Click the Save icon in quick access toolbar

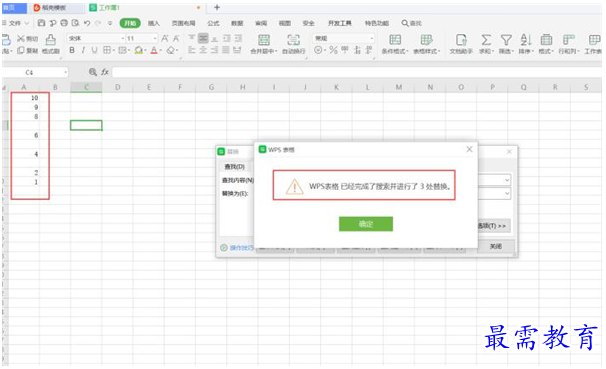click(41, 23)
